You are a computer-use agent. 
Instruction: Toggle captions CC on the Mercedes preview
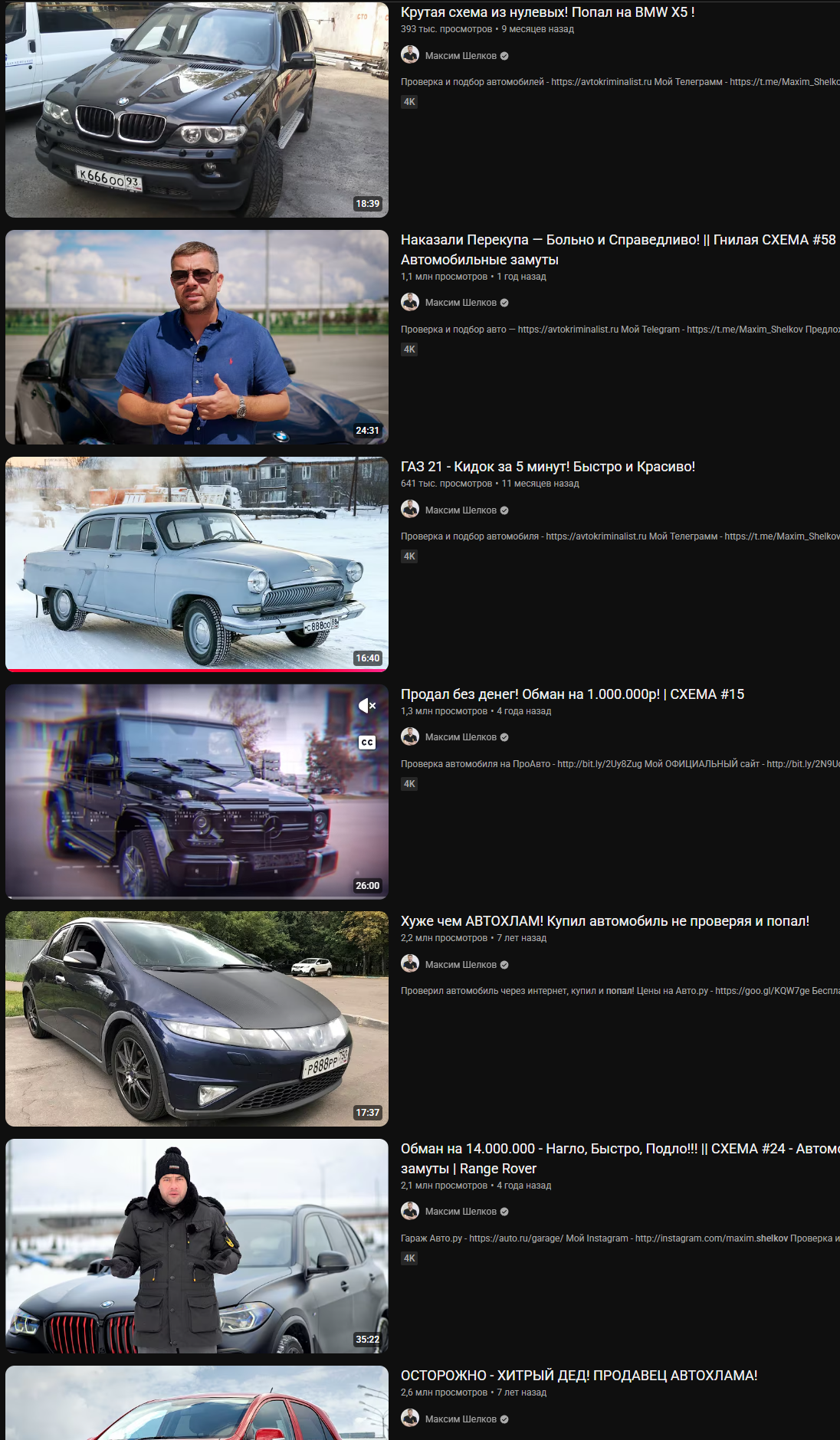(x=367, y=742)
